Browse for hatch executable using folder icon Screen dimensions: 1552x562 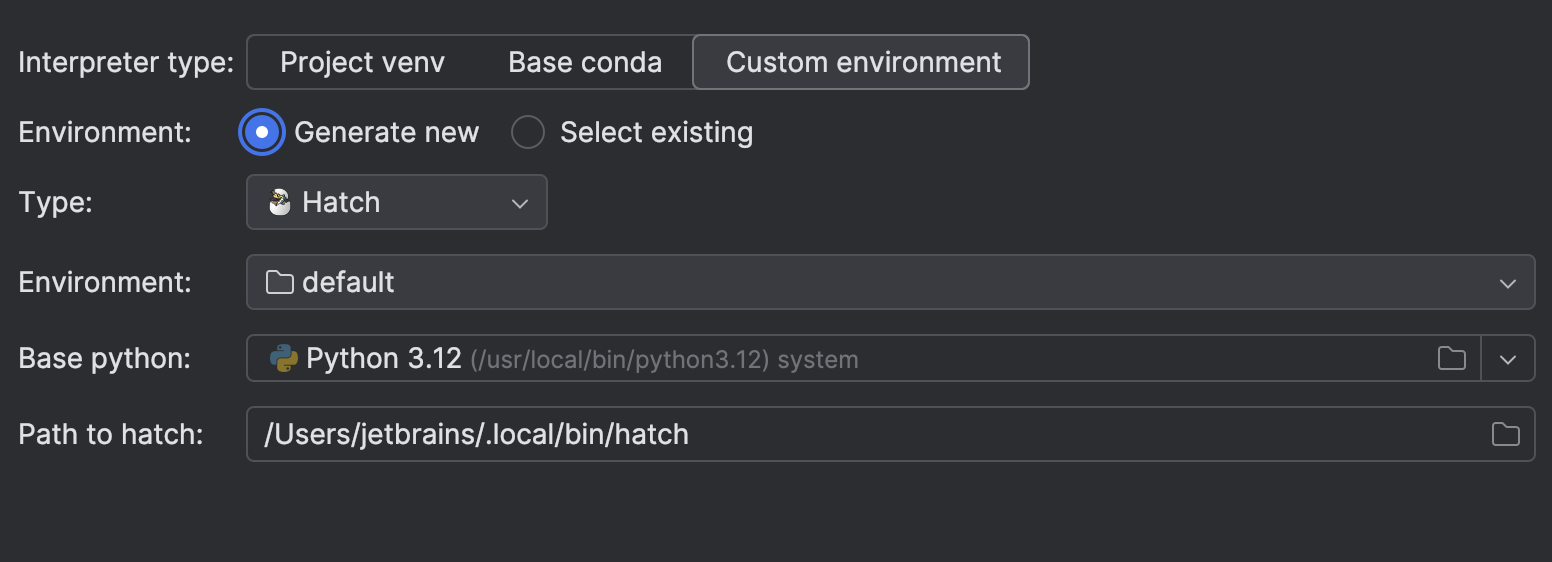click(x=1505, y=434)
